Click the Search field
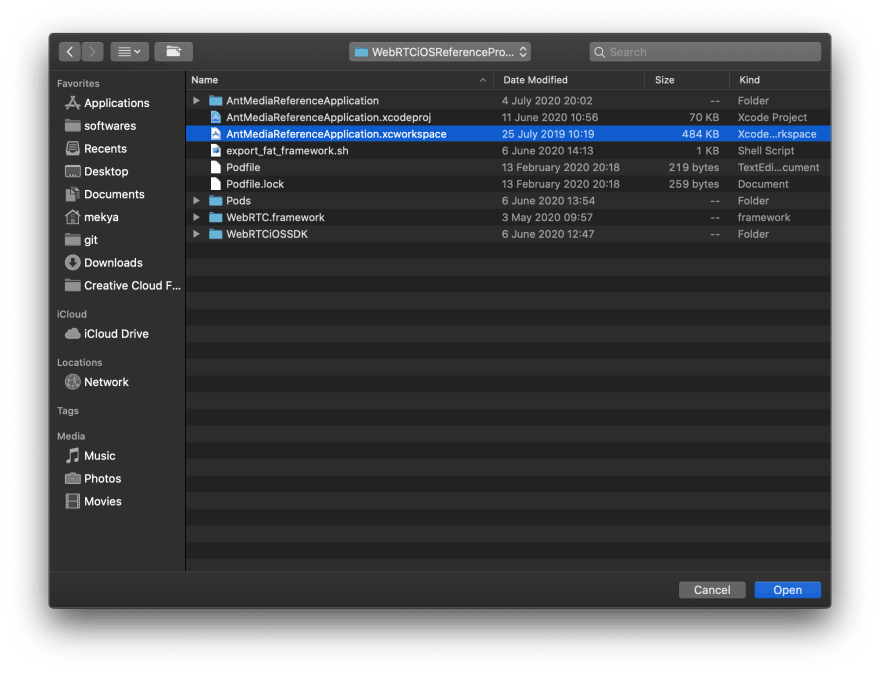This screenshot has height=673, width=880. click(x=705, y=52)
